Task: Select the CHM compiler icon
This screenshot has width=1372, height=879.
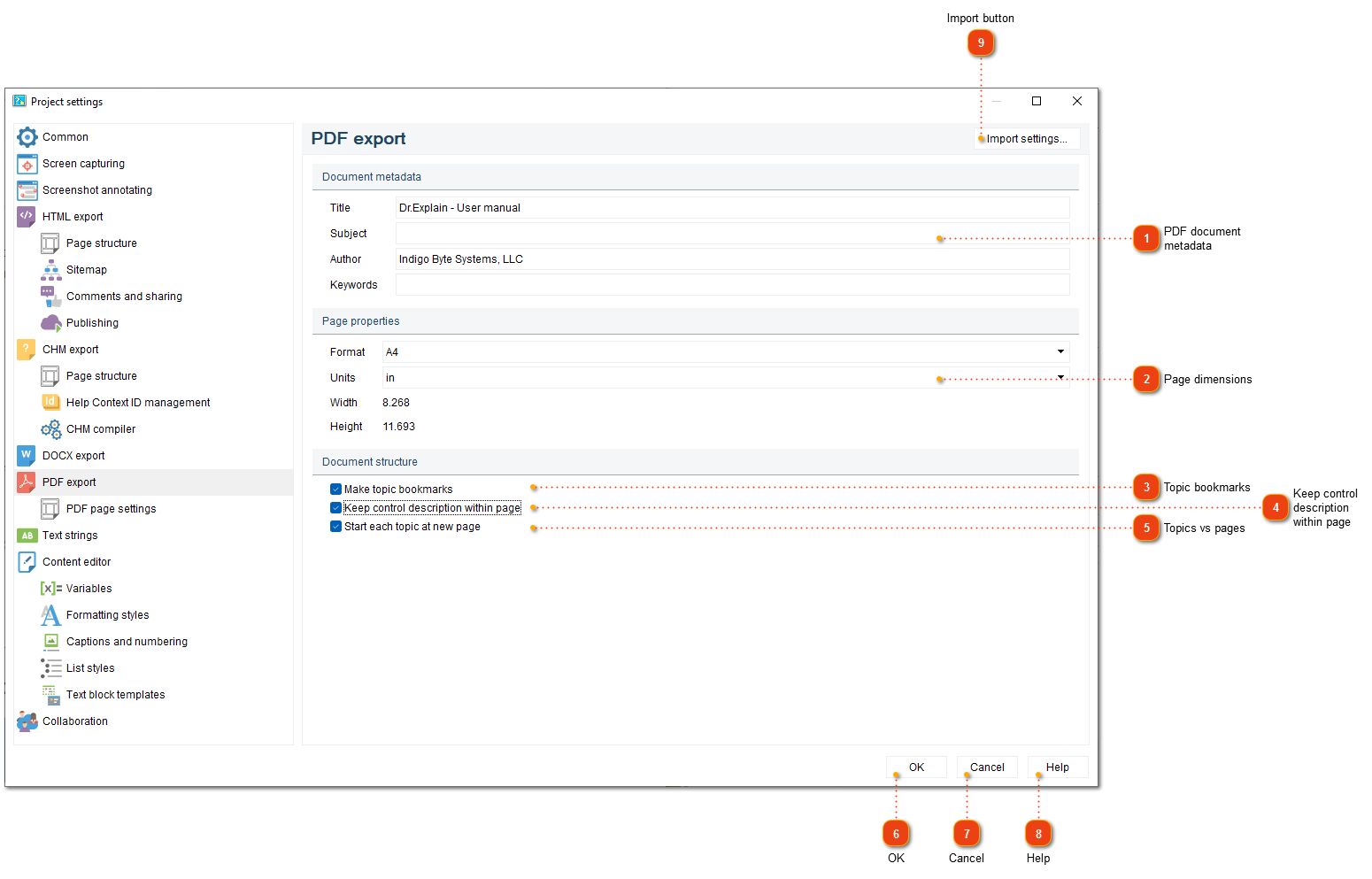Action: [x=50, y=428]
